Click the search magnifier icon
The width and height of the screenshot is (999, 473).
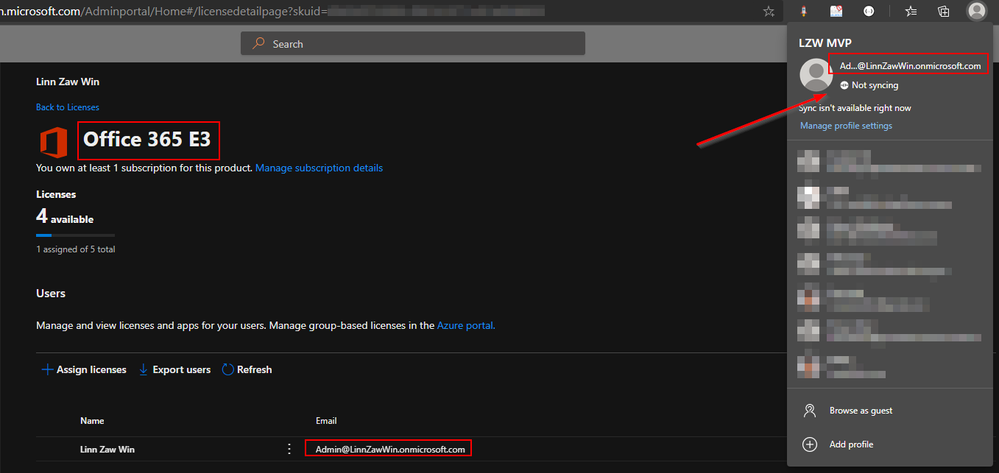click(259, 43)
